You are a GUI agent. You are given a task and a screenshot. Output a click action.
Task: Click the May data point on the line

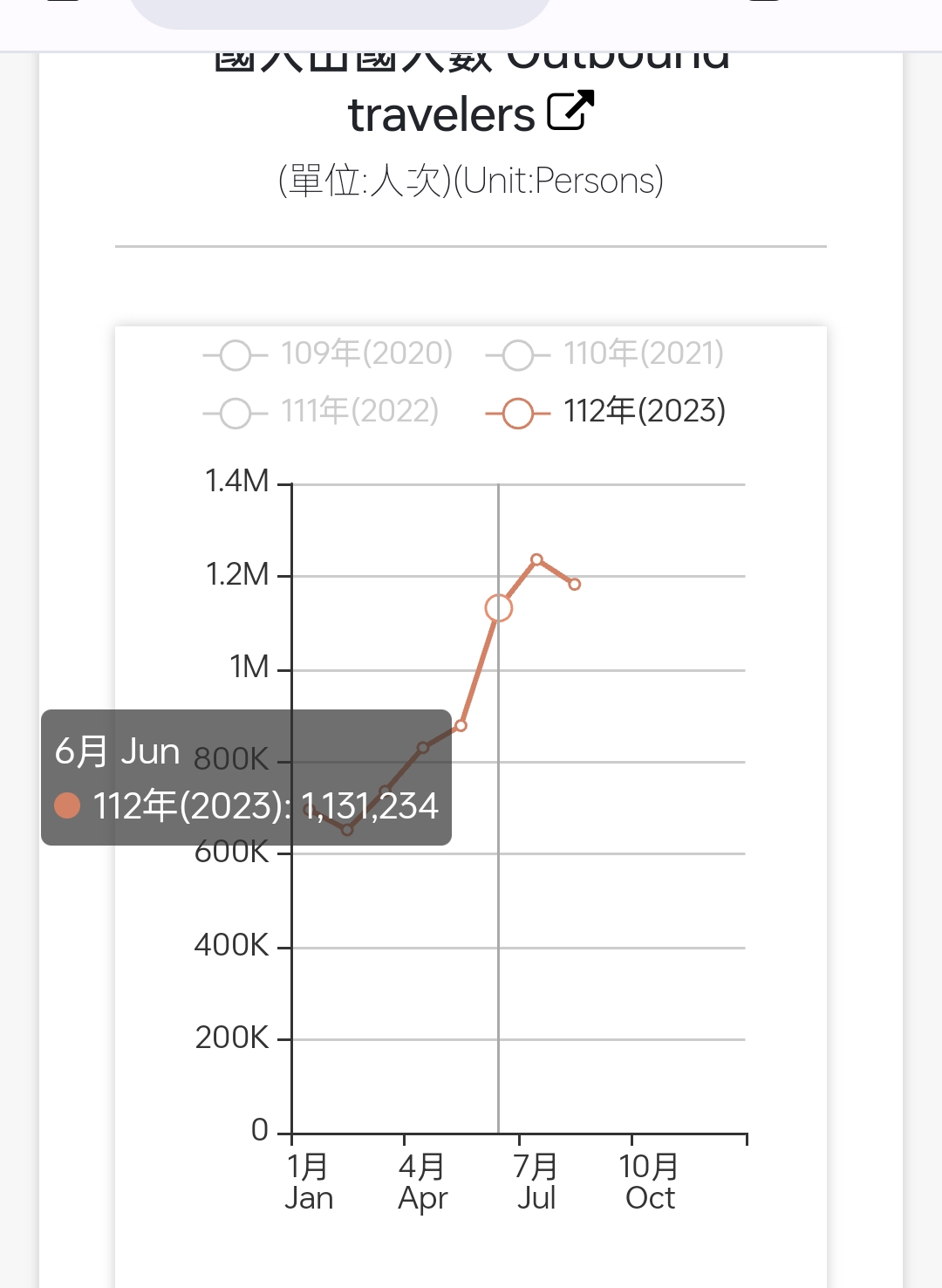461,725
